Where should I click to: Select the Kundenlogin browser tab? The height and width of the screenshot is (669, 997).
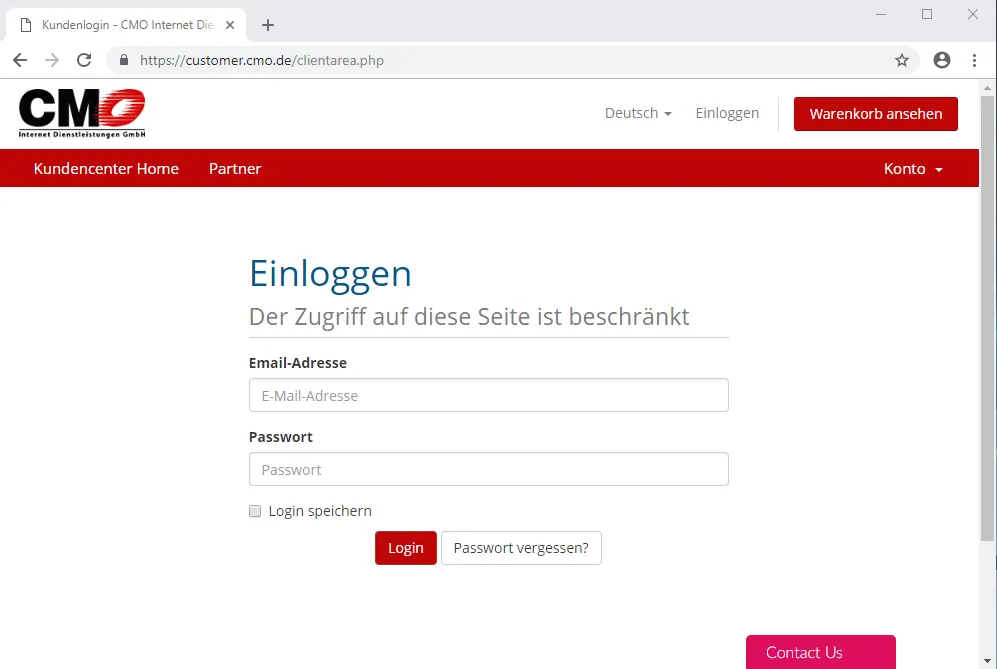tap(126, 25)
